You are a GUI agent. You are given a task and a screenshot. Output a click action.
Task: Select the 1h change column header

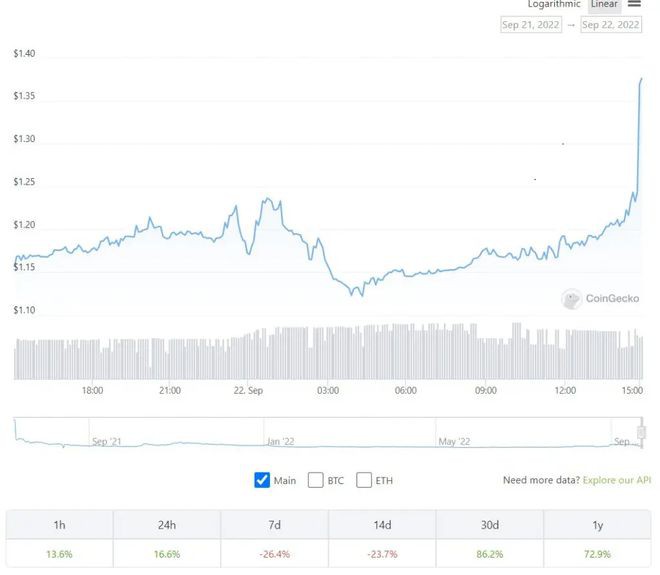[59, 524]
